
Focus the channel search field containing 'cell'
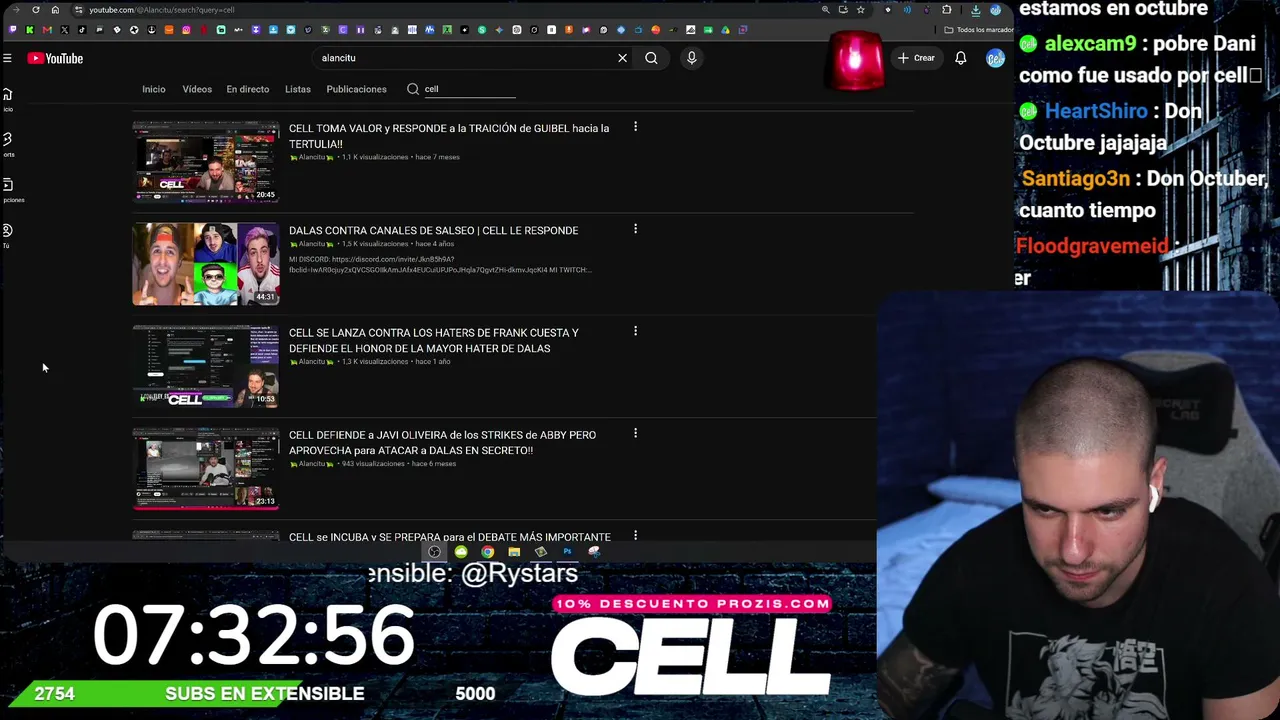pos(470,89)
